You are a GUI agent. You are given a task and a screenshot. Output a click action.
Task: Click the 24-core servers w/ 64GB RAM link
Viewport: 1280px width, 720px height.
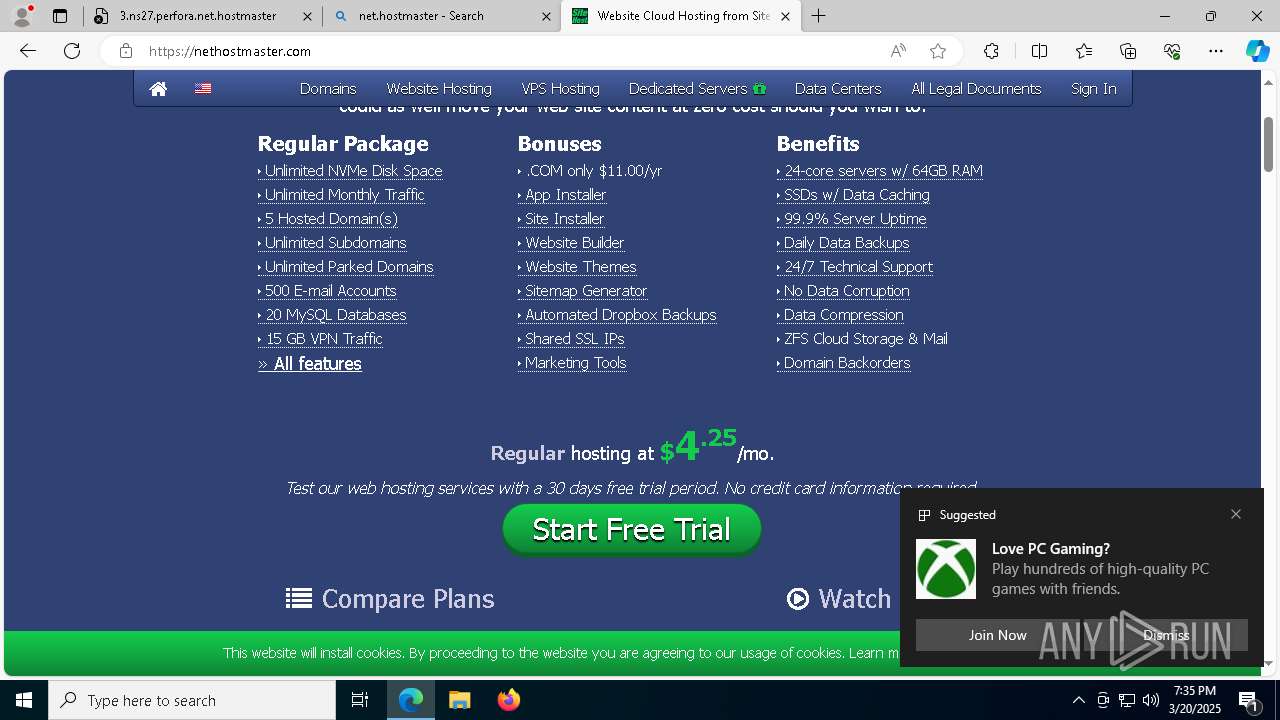coord(880,171)
